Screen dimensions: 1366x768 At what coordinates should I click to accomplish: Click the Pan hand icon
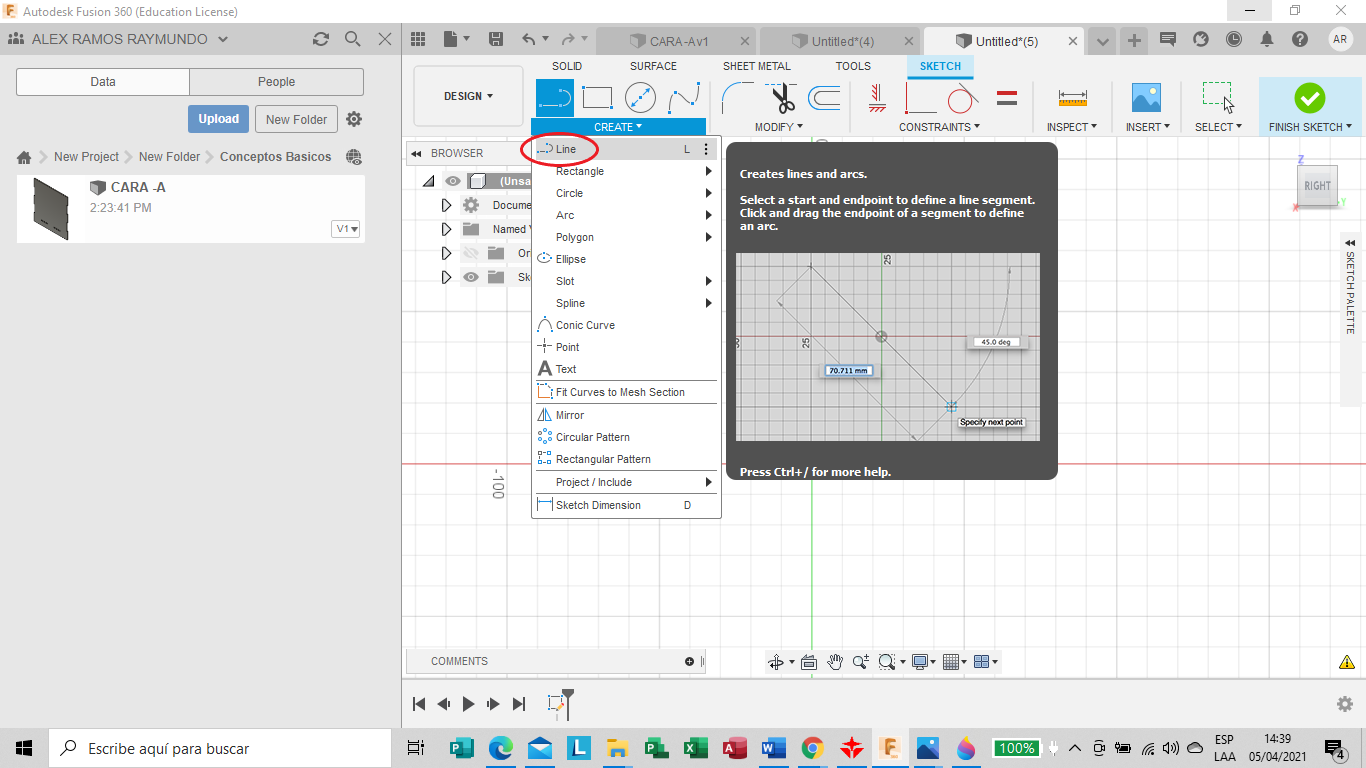835,662
